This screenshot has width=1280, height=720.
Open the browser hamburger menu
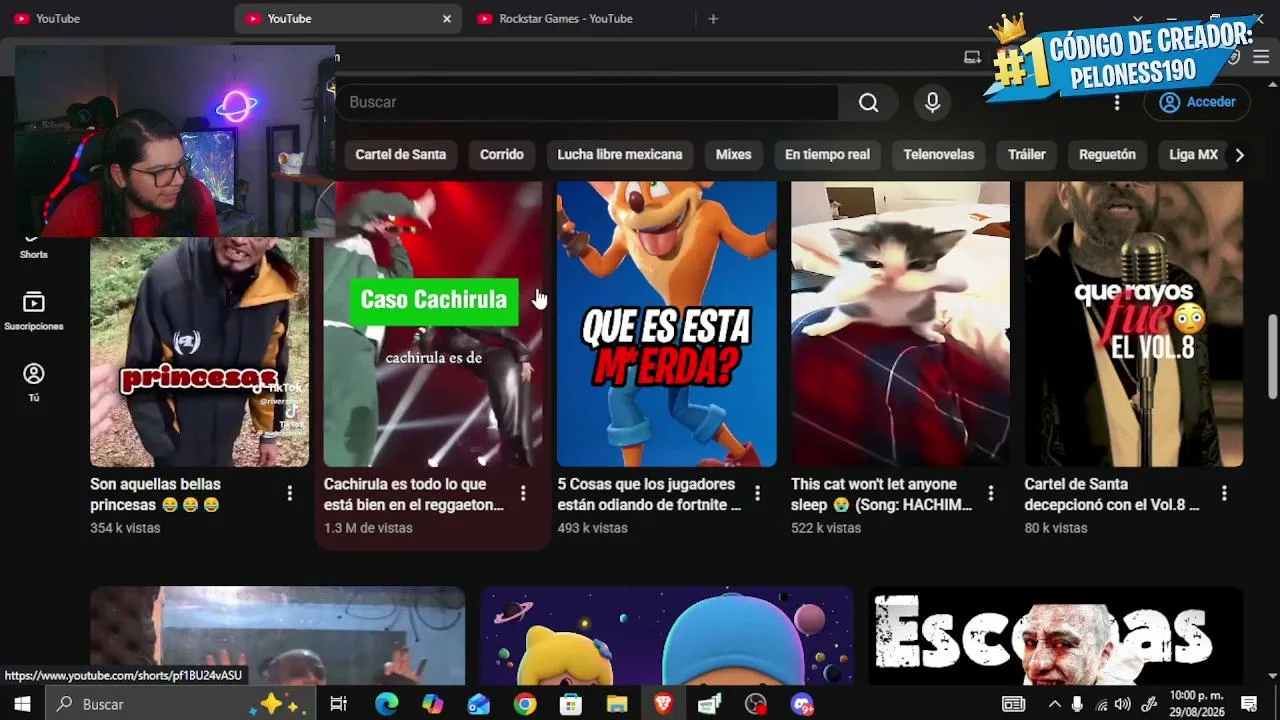[x=1261, y=57]
